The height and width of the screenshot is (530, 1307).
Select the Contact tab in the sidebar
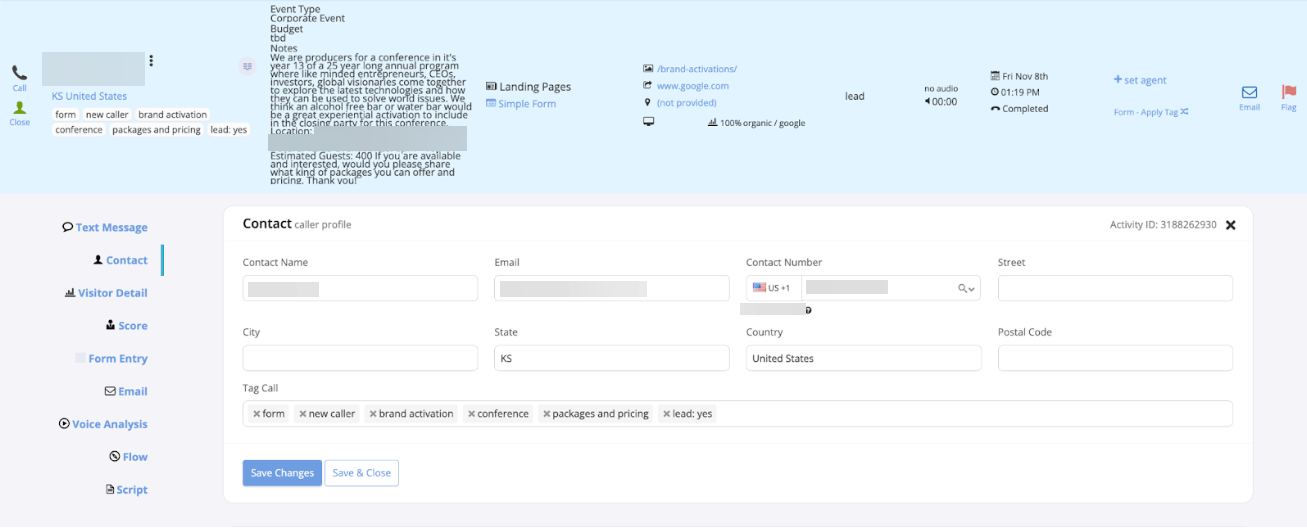pyautogui.click(x=120, y=260)
